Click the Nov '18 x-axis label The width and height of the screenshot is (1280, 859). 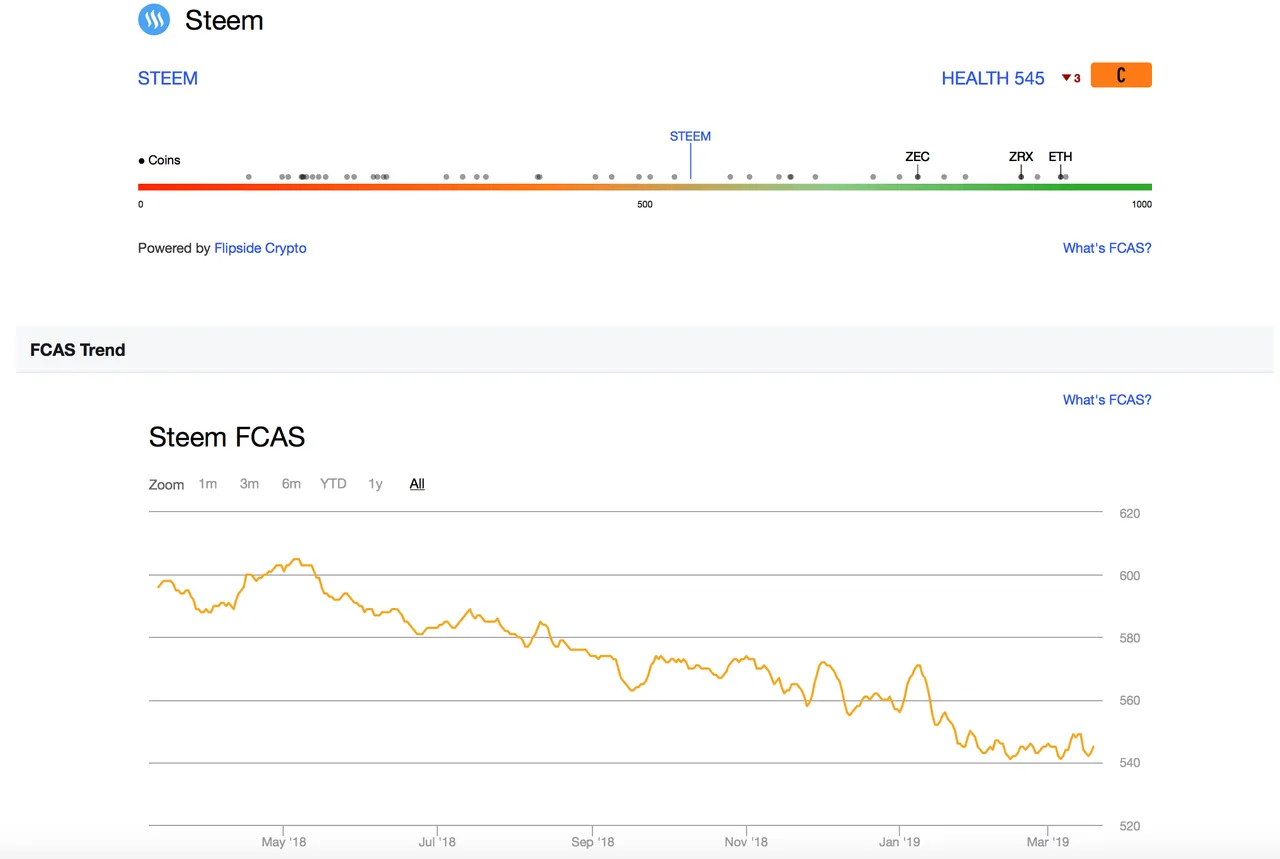tap(747, 842)
